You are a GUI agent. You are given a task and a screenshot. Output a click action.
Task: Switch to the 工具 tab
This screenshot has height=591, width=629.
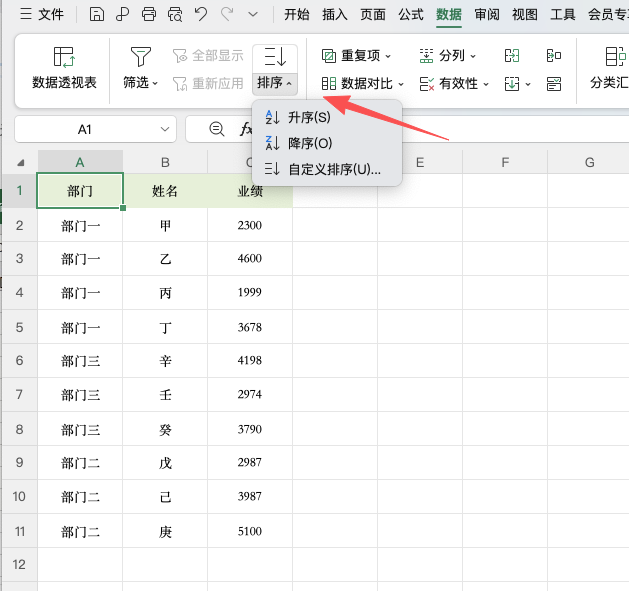pos(563,14)
